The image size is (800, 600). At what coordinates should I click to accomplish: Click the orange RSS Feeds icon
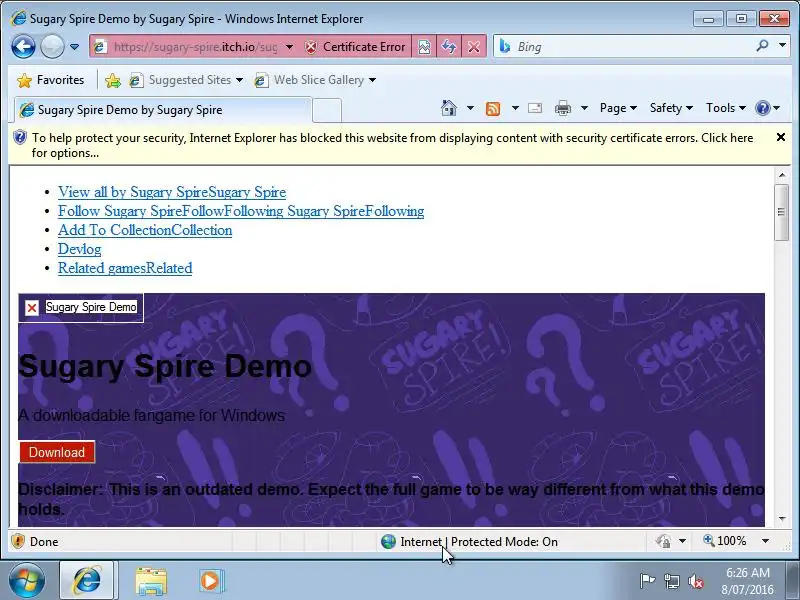point(493,108)
